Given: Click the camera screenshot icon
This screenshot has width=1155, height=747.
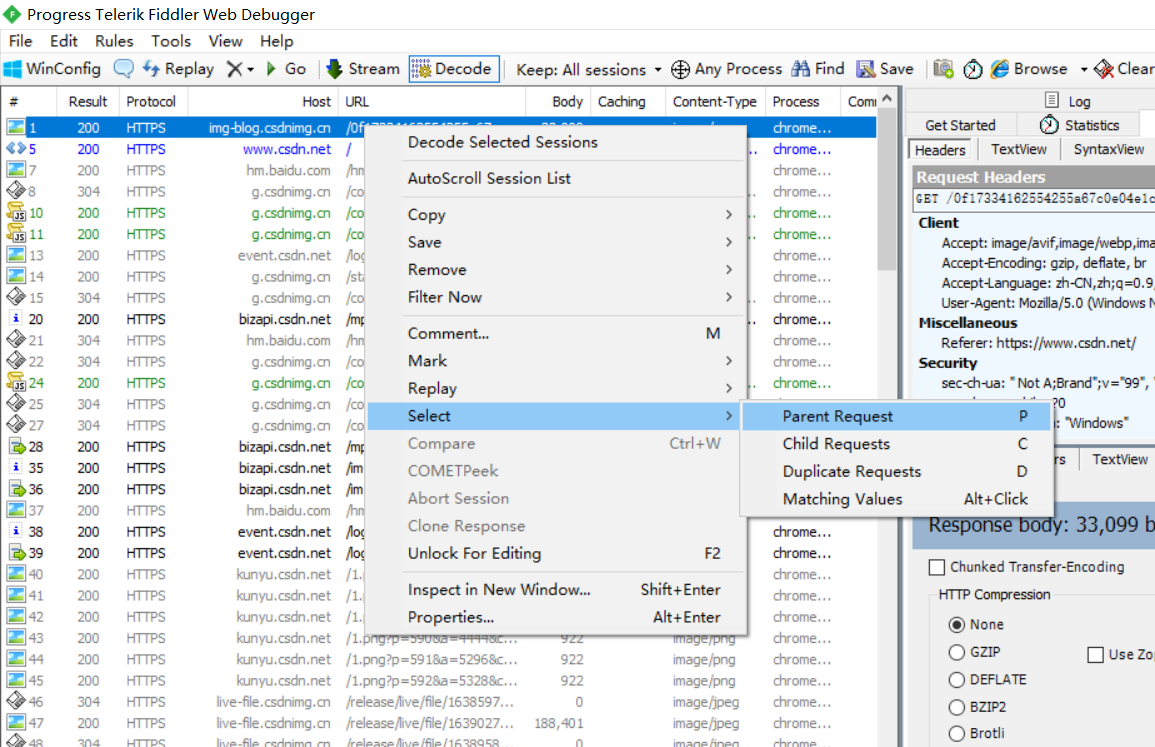Looking at the screenshot, I should pyautogui.click(x=944, y=69).
